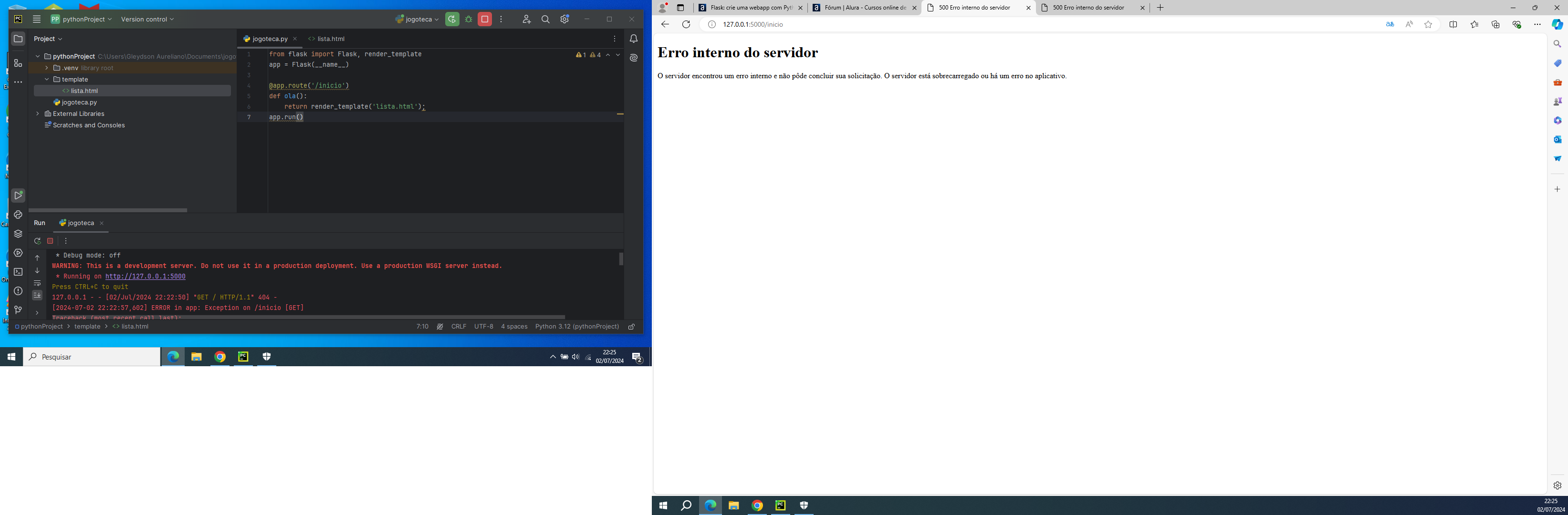Select the lista.html tab in editor

tap(330, 38)
